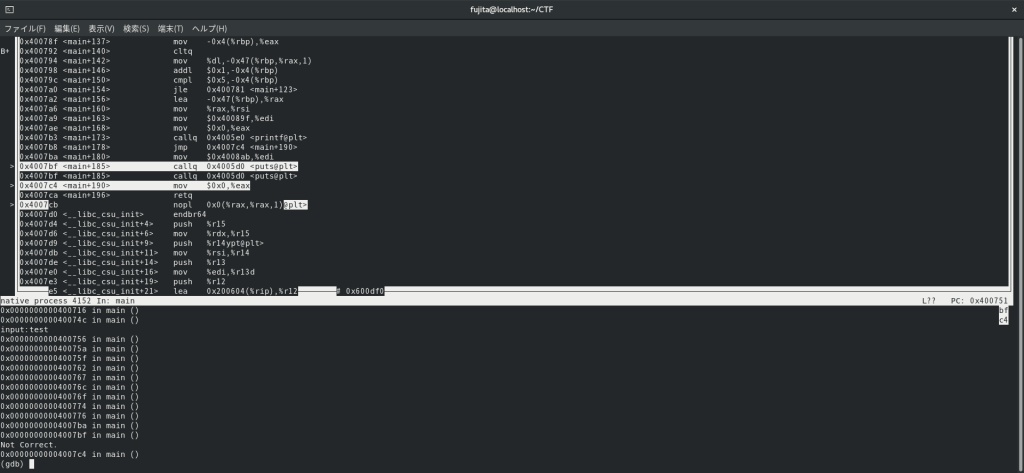This screenshot has height=473, width=1024.
Task: Click the 'native process 4152 In: main' status bar
Action: point(68,300)
